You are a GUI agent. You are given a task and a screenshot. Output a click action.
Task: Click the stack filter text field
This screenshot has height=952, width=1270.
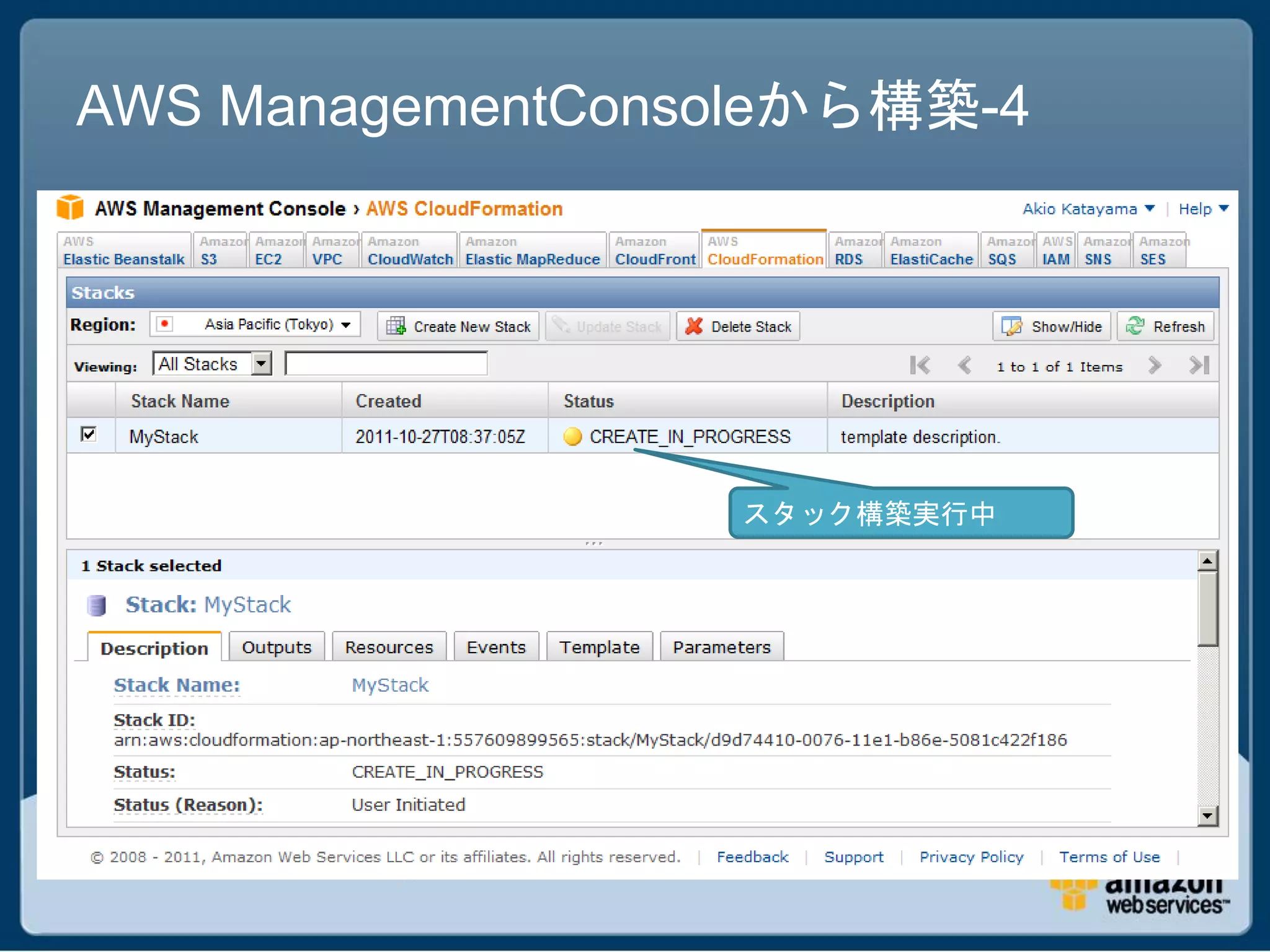coord(386,364)
